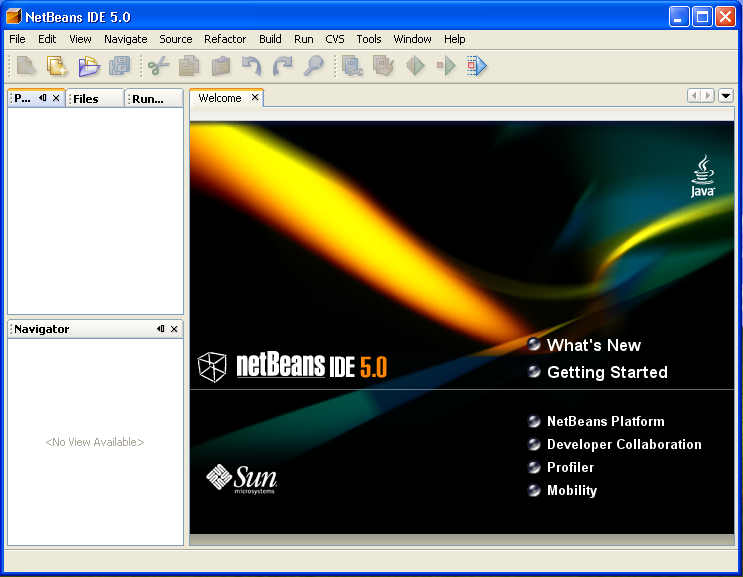This screenshot has height=577, width=743.
Task: Open the Help menu
Action: 454,39
